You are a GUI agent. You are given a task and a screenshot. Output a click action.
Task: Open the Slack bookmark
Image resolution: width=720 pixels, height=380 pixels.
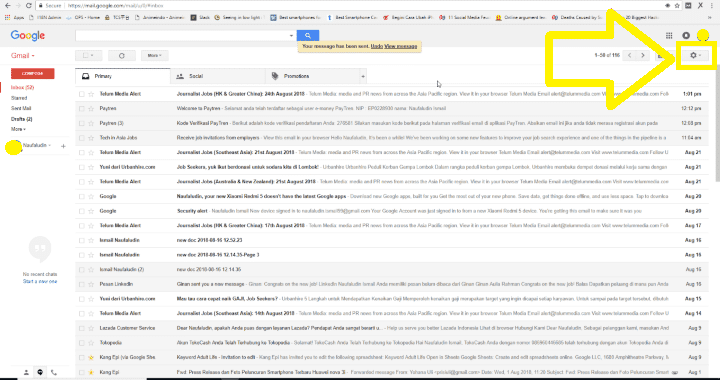pos(201,17)
